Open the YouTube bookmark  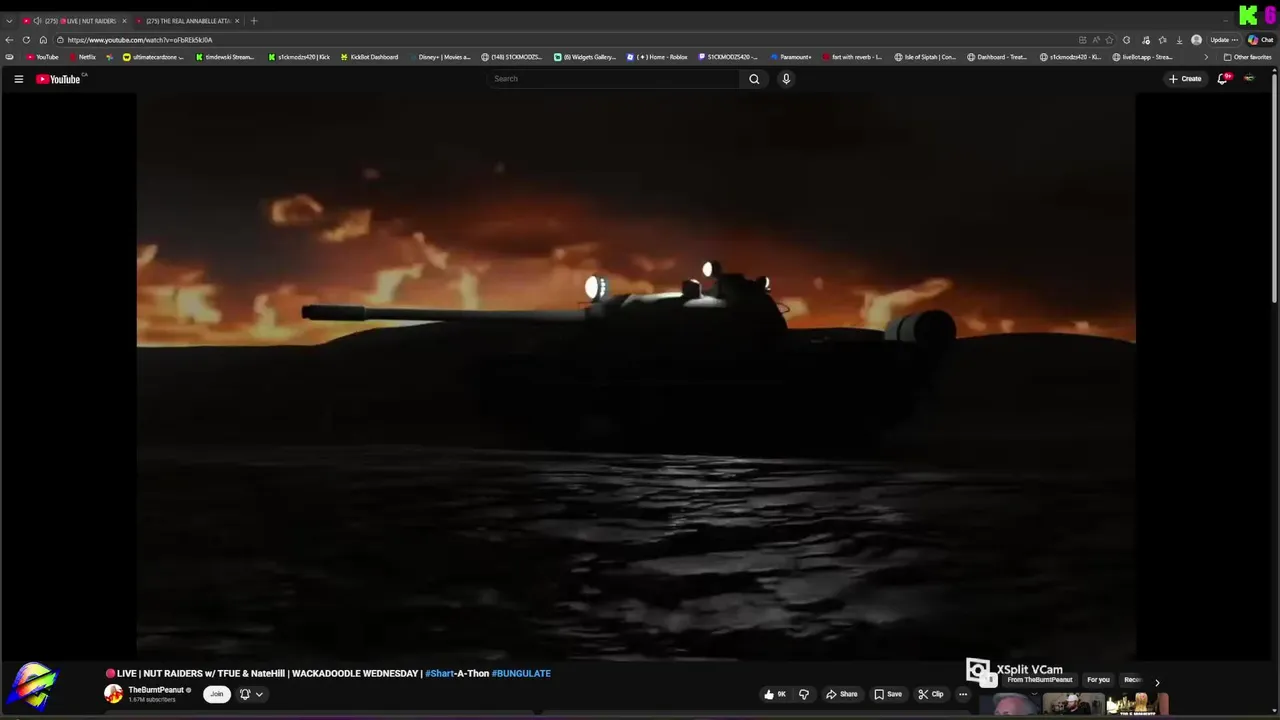click(42, 57)
